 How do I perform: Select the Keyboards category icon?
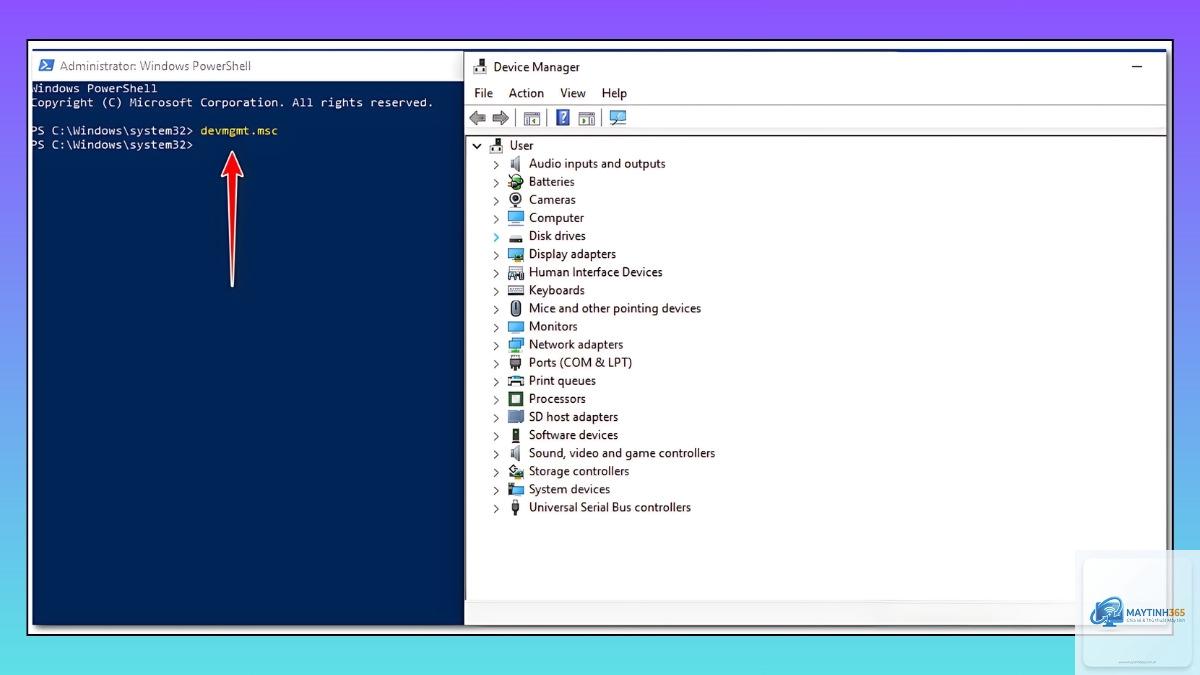516,290
